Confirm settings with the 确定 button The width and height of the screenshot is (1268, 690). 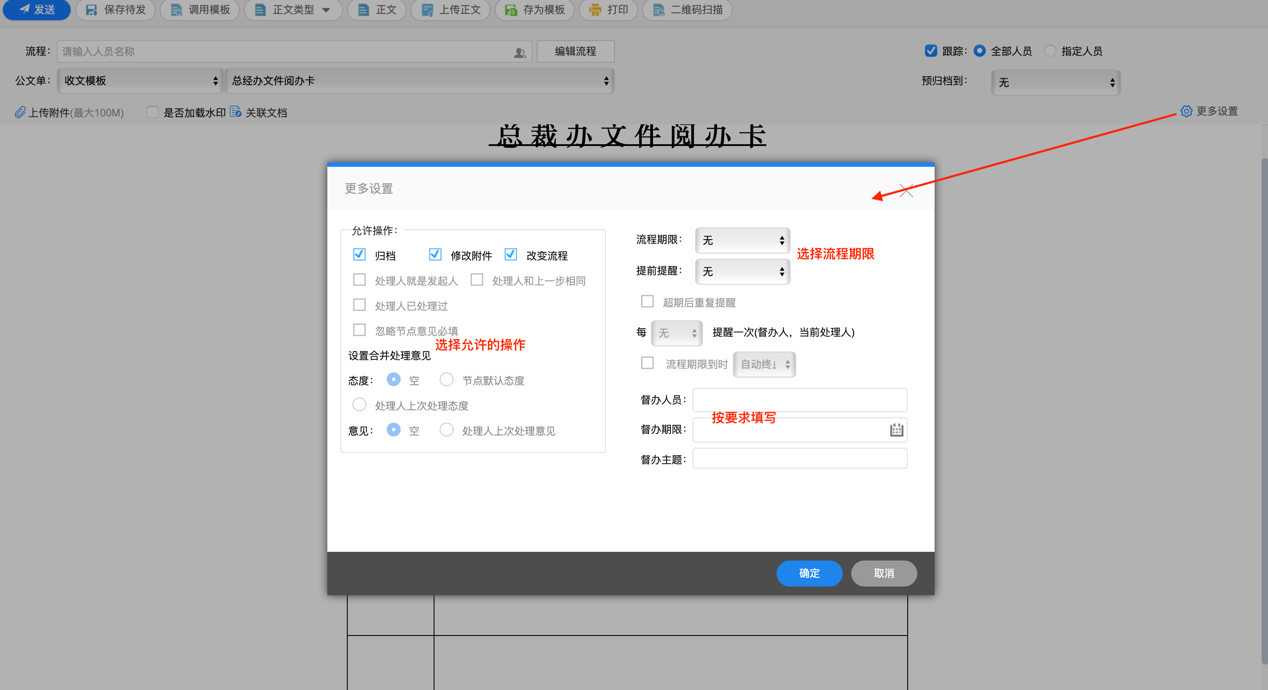[809, 573]
